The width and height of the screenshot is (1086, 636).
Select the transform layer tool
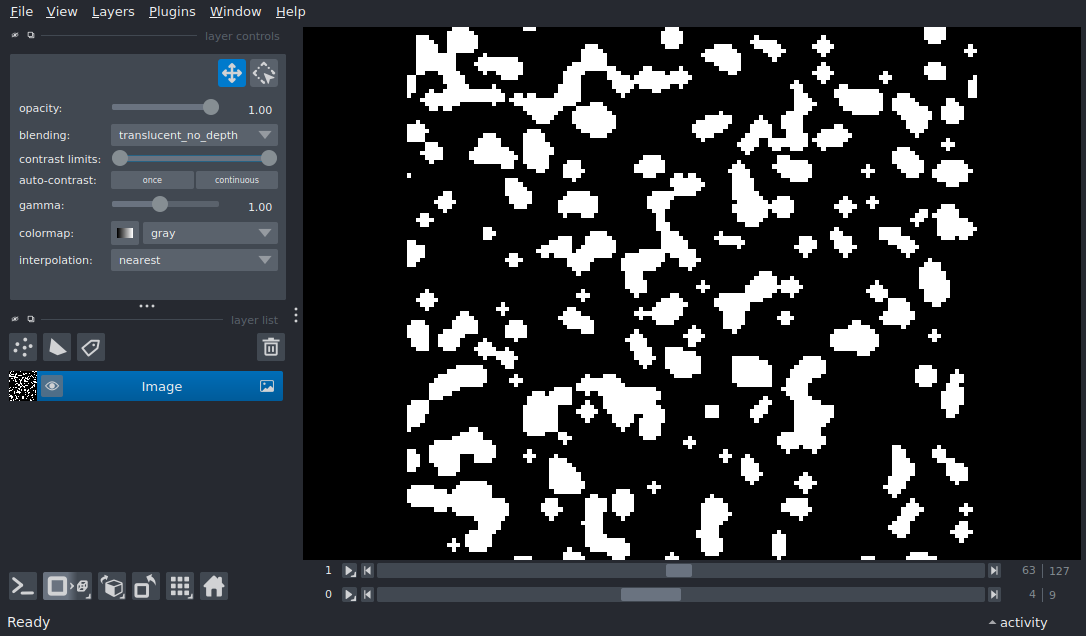264,73
